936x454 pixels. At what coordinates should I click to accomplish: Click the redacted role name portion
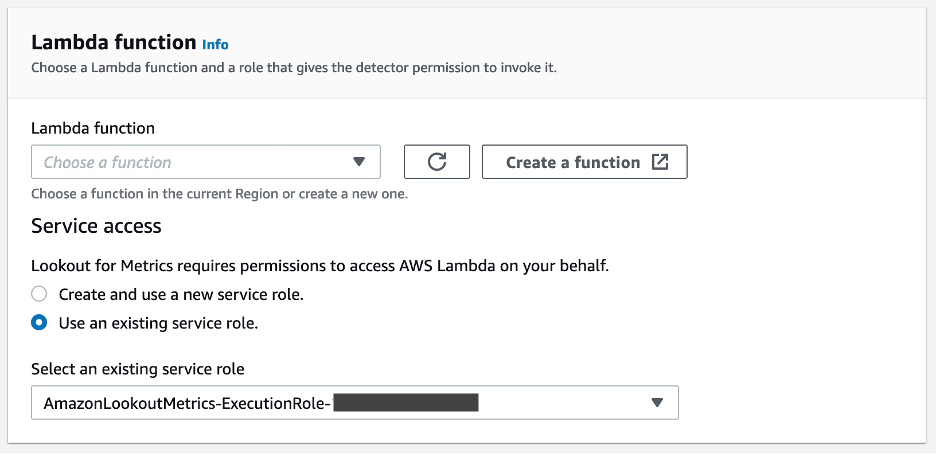click(x=406, y=403)
